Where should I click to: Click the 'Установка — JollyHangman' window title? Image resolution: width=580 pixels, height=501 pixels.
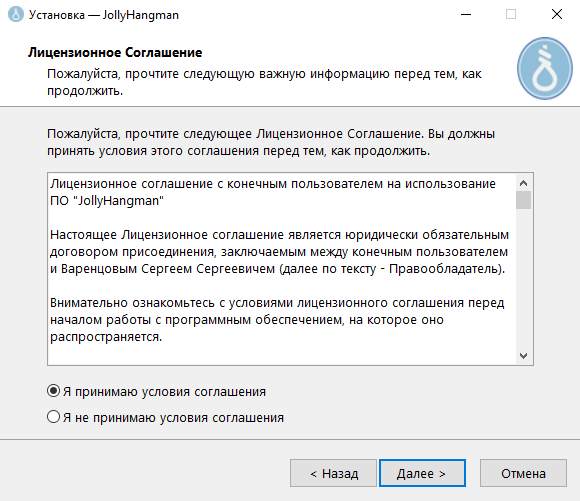(x=104, y=15)
